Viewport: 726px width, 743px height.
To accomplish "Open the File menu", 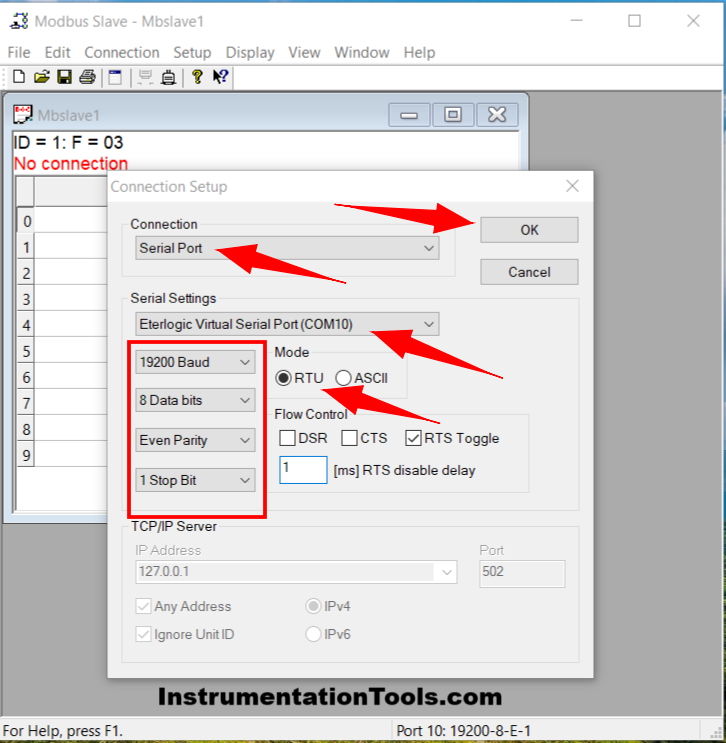I will click(x=19, y=52).
